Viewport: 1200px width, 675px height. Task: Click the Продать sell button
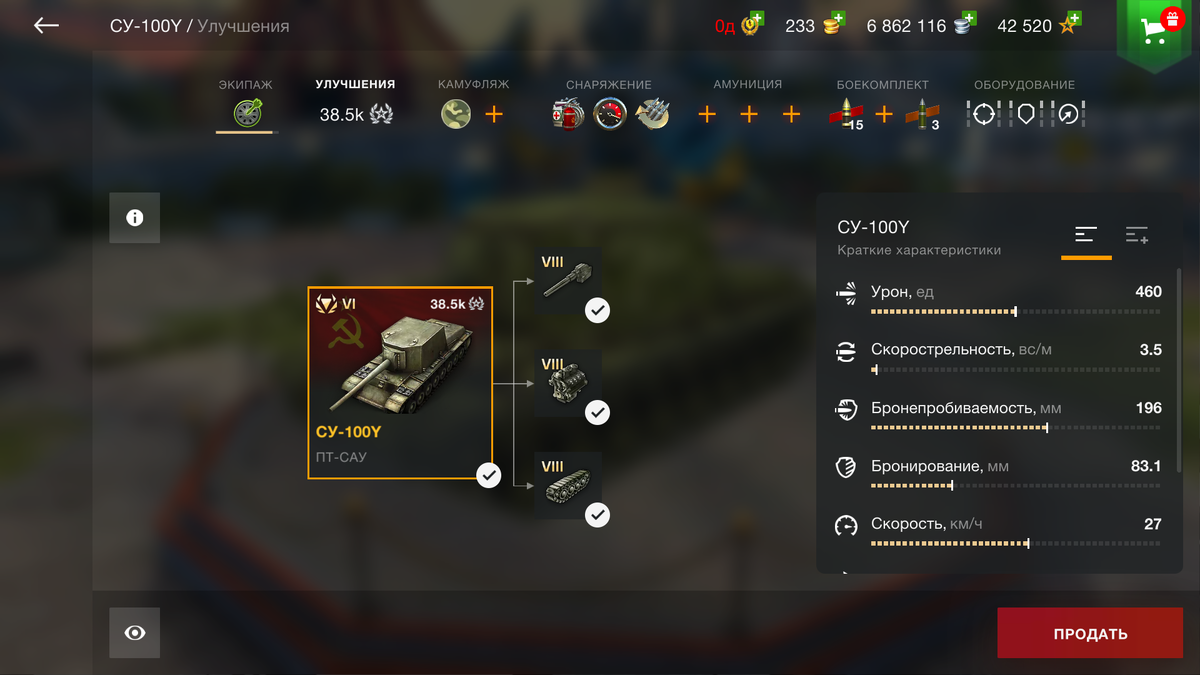pyautogui.click(x=1090, y=633)
